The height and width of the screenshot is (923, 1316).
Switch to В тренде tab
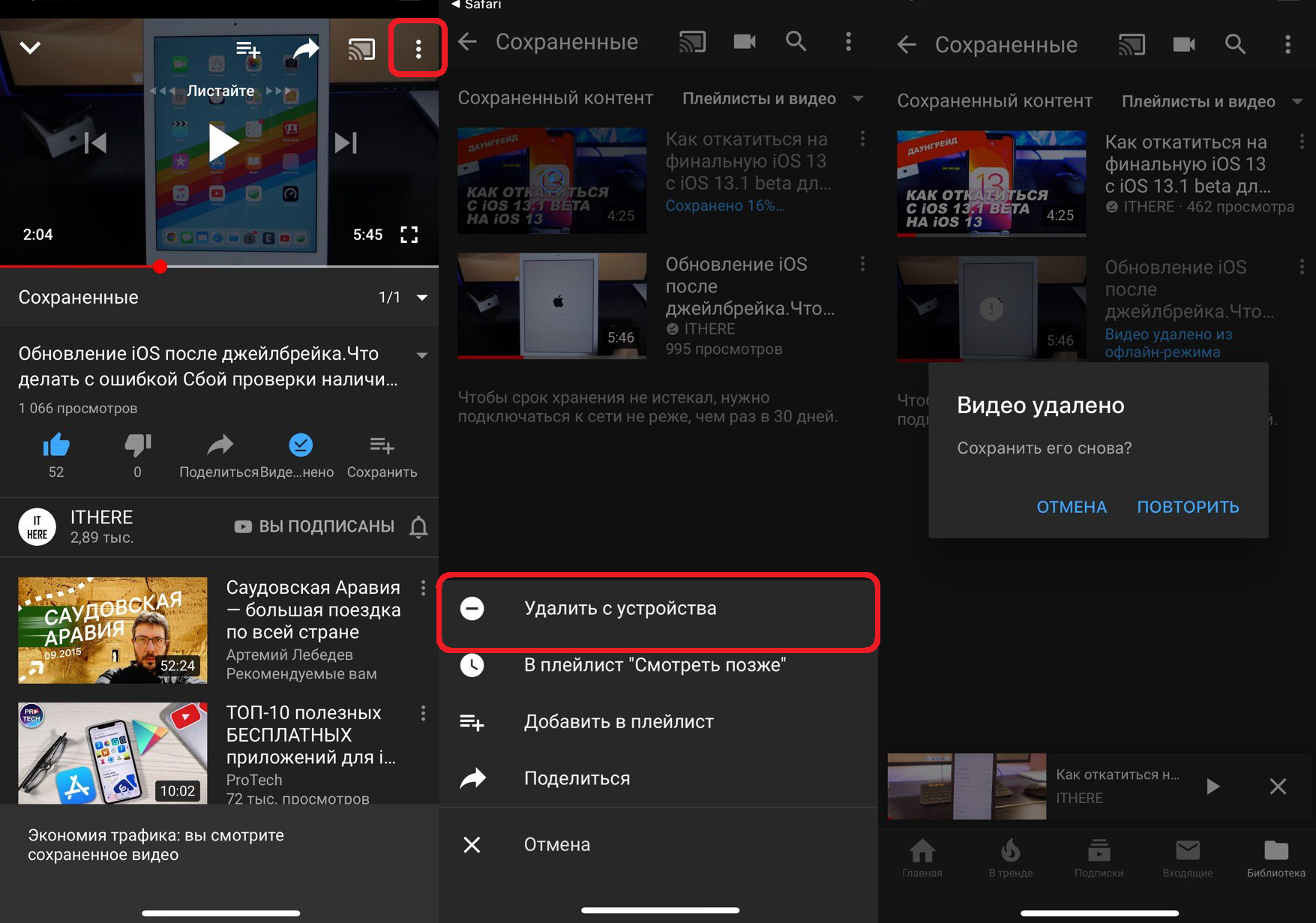tap(1010, 859)
